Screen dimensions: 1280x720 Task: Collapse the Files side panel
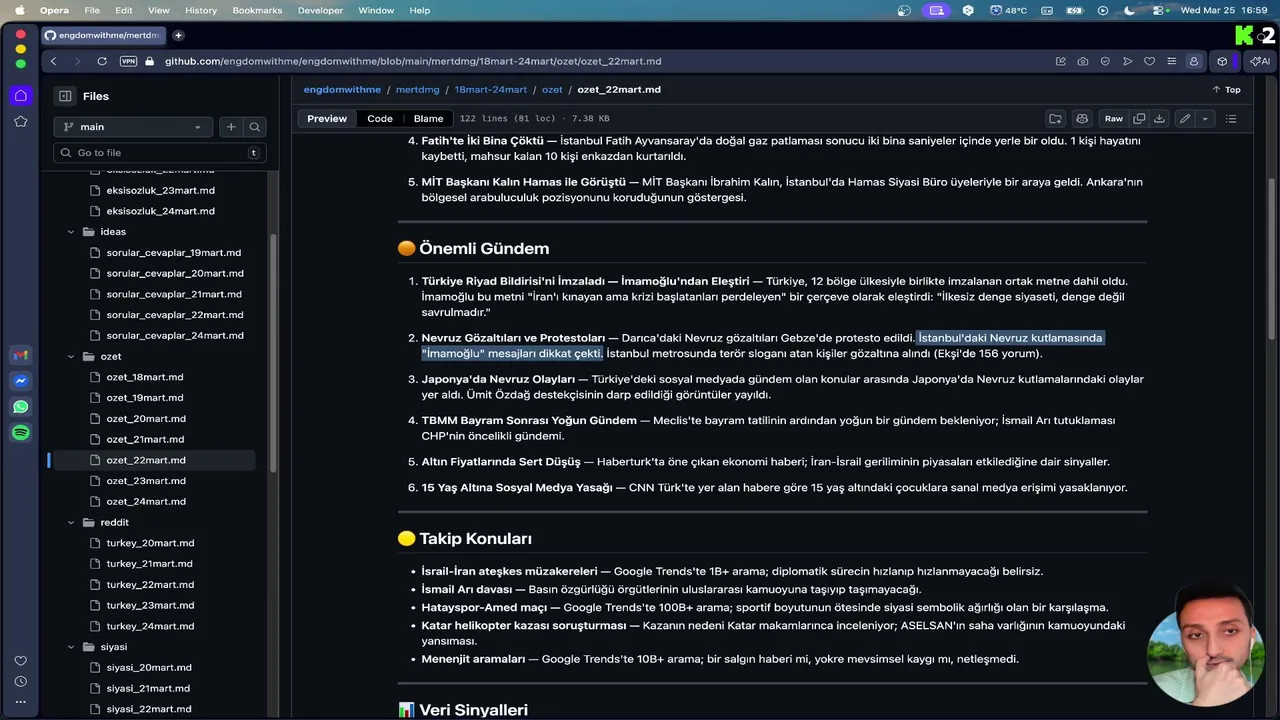click(x=65, y=96)
